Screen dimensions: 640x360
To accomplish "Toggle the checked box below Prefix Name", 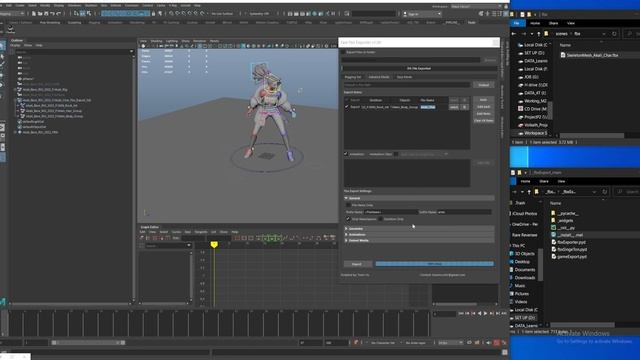I will click(348, 219).
